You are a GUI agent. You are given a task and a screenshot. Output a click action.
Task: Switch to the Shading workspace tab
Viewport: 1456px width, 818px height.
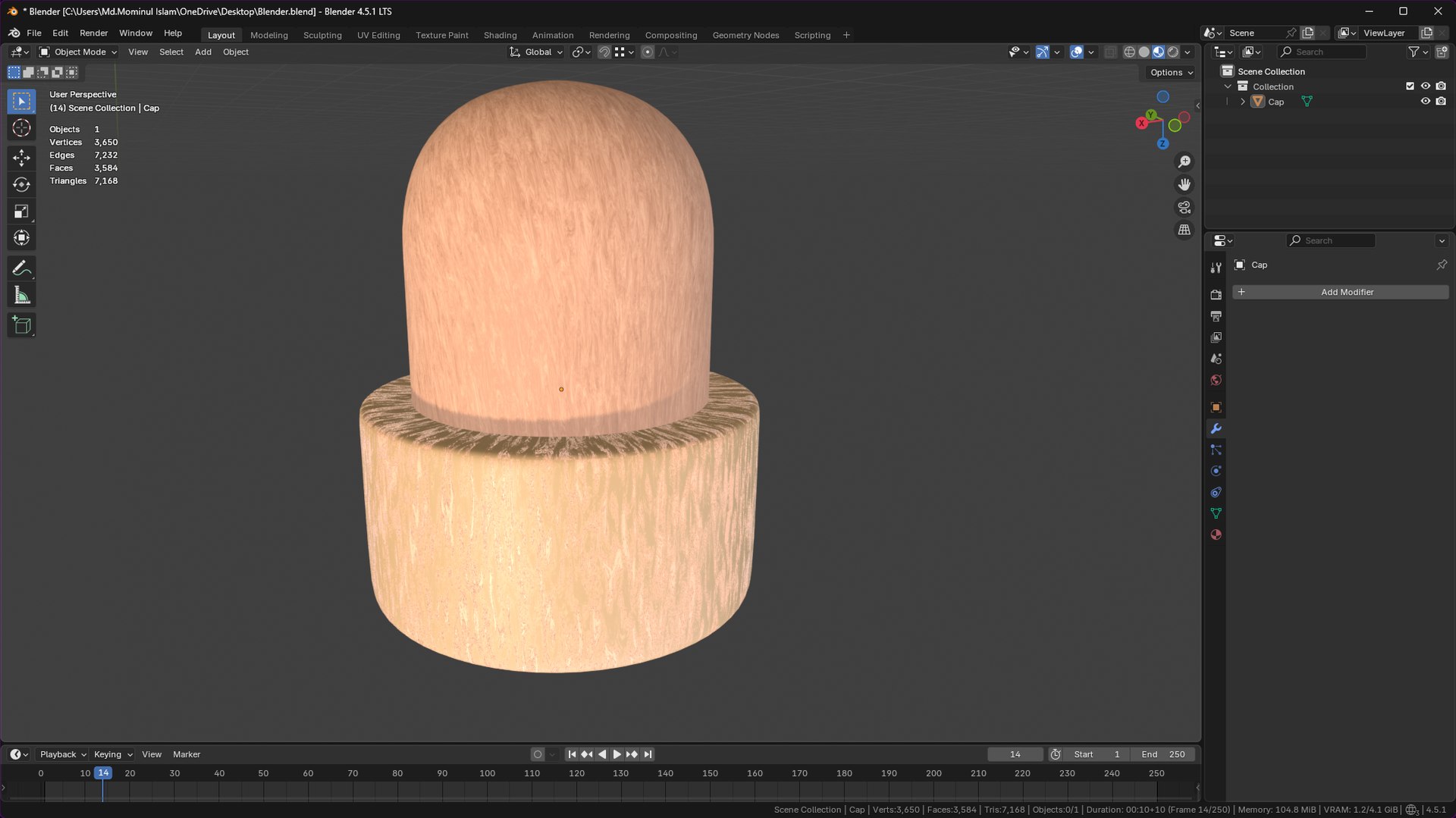tap(500, 35)
